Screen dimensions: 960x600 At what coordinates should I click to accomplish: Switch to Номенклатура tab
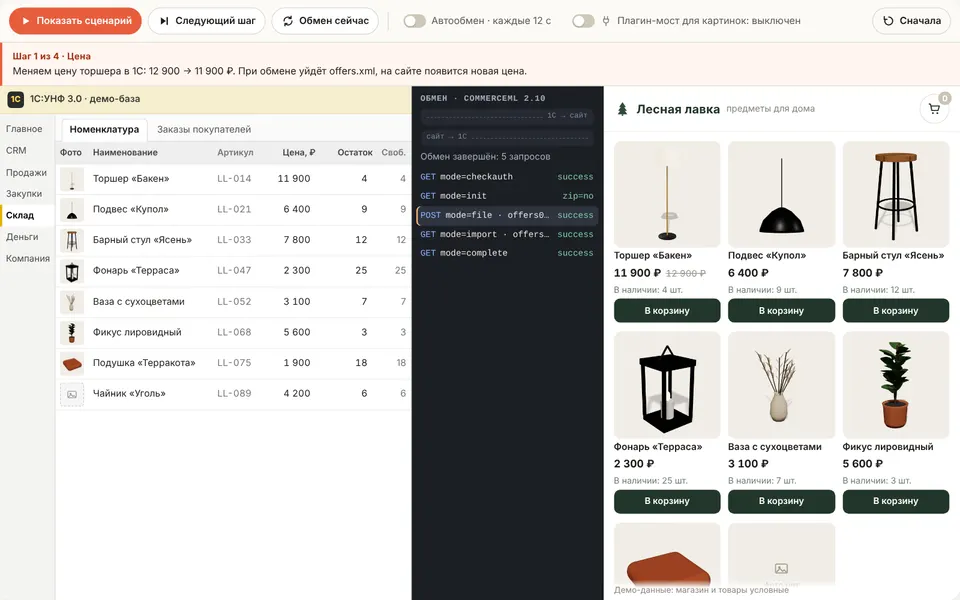tap(104, 130)
